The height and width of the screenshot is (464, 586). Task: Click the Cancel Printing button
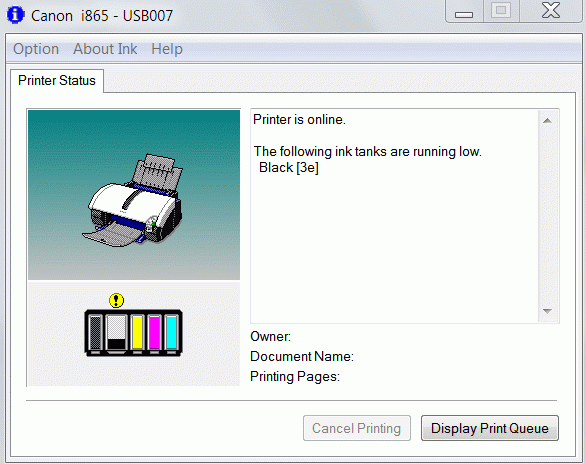tap(357, 428)
